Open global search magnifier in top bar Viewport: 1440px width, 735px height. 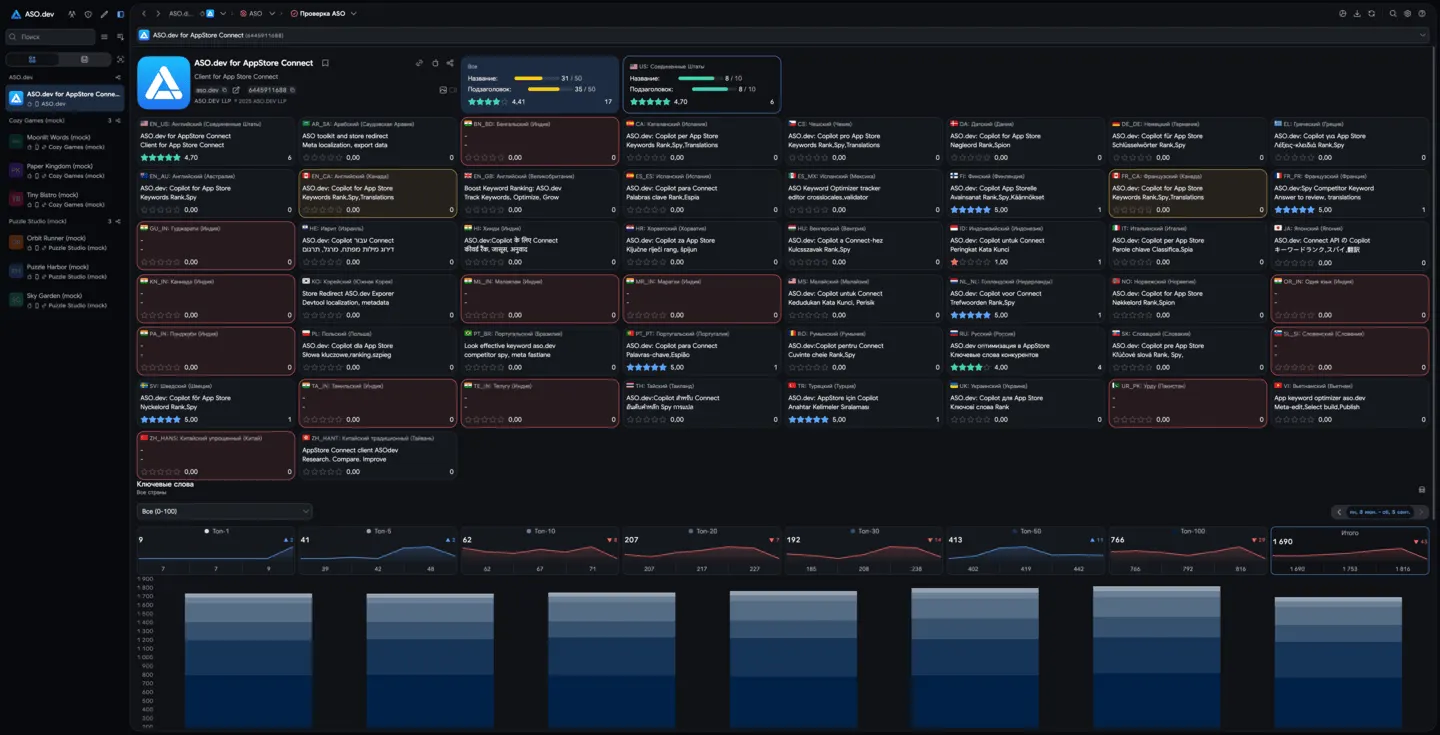tap(1393, 14)
